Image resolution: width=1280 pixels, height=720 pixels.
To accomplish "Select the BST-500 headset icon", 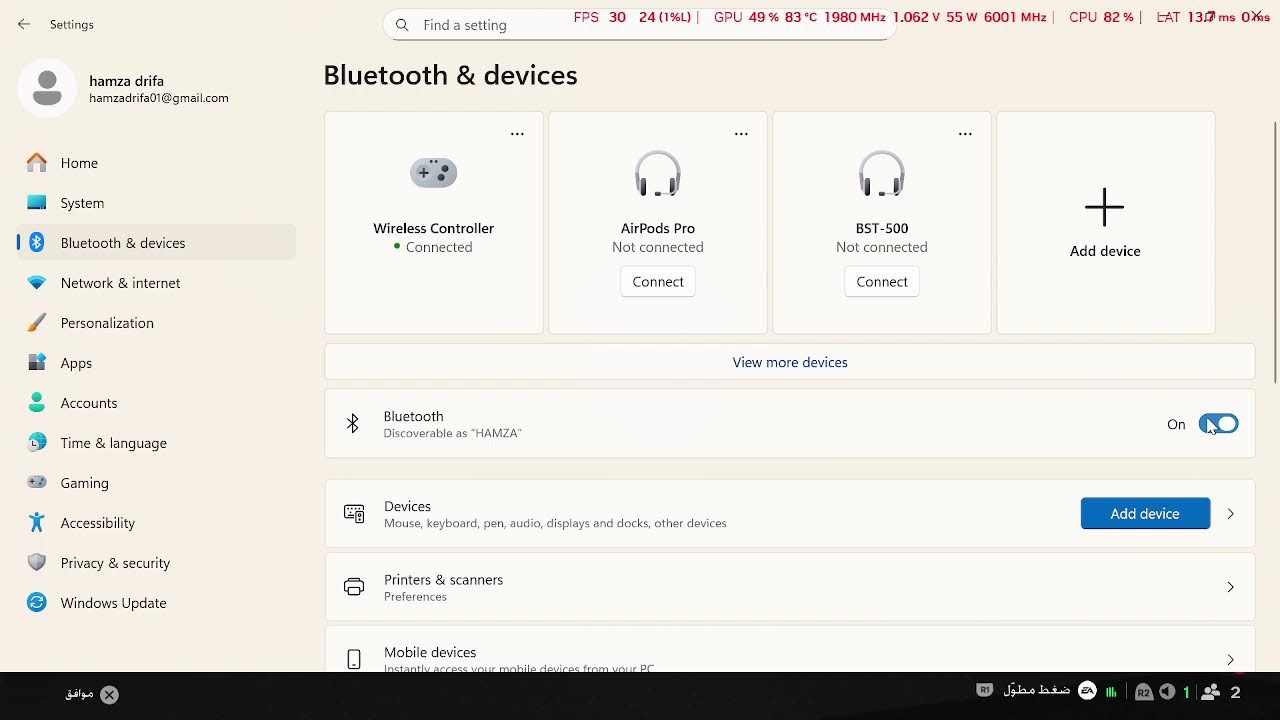I will pos(882,173).
